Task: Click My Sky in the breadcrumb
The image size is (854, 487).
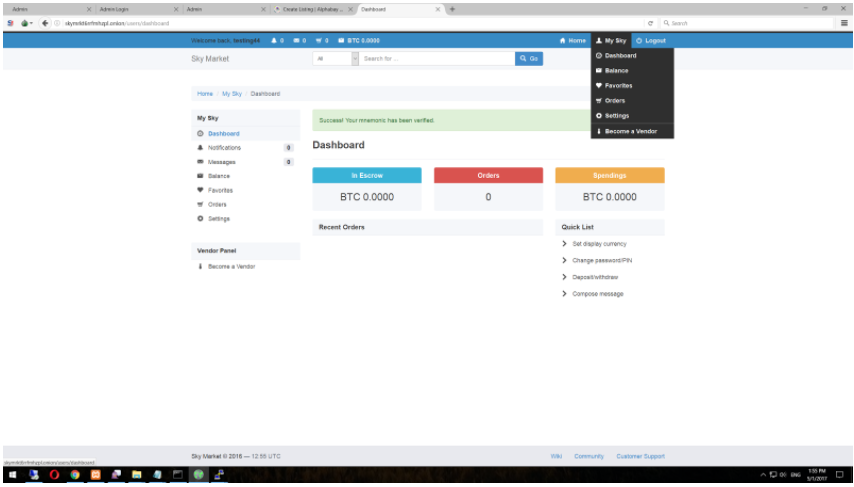Action: (x=232, y=94)
